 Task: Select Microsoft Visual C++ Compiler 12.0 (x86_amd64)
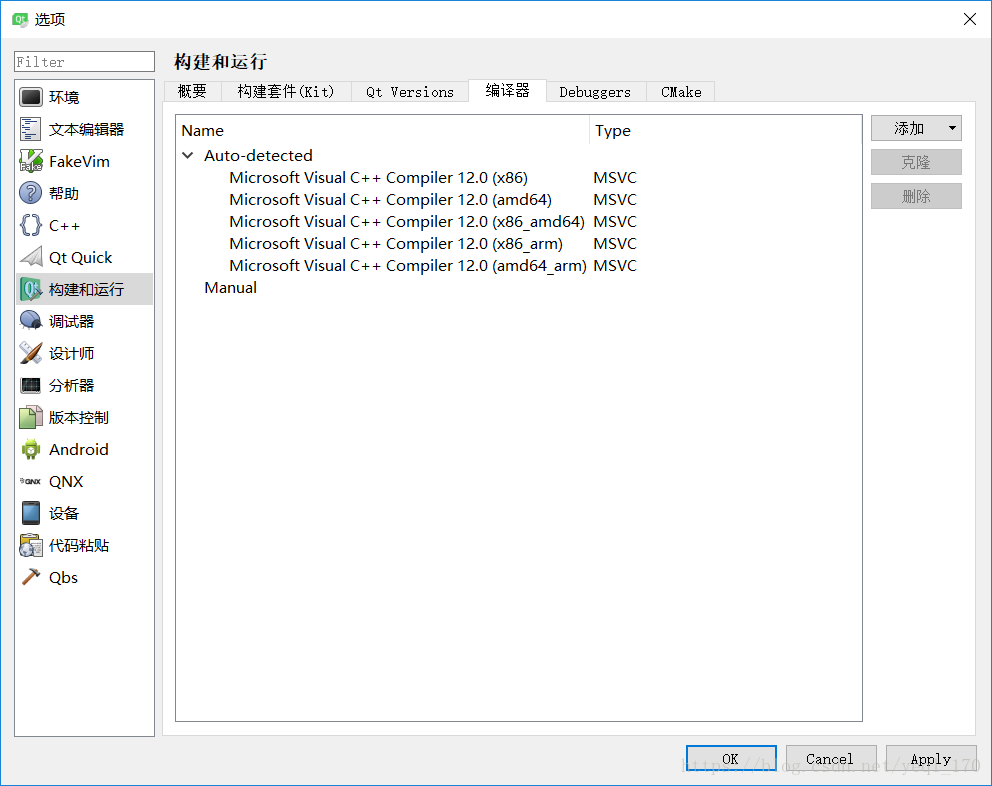tap(407, 221)
